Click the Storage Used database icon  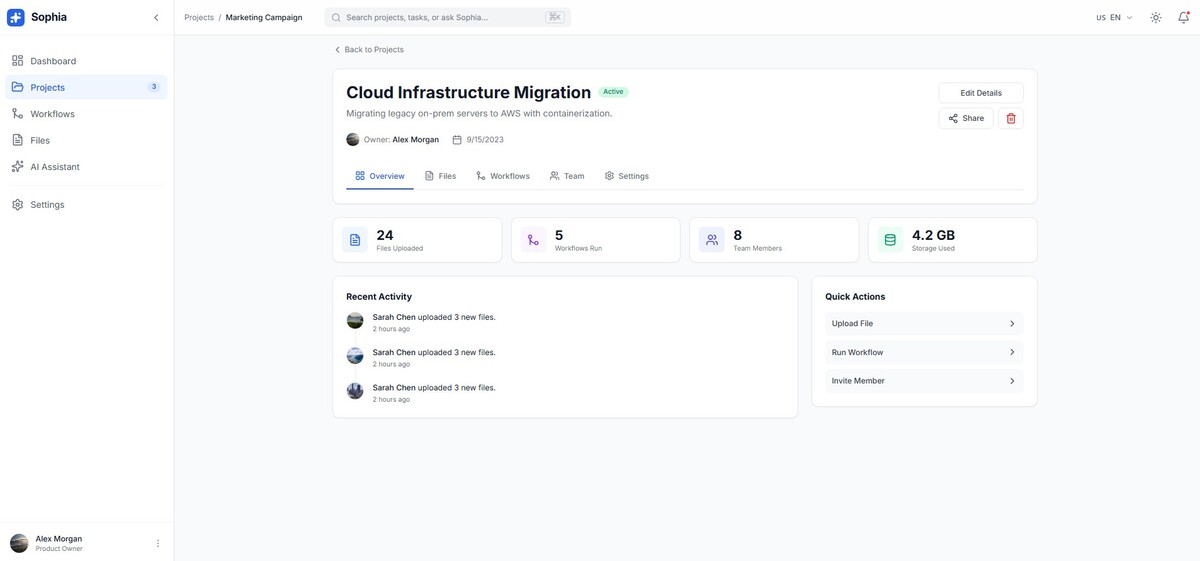tap(890, 240)
